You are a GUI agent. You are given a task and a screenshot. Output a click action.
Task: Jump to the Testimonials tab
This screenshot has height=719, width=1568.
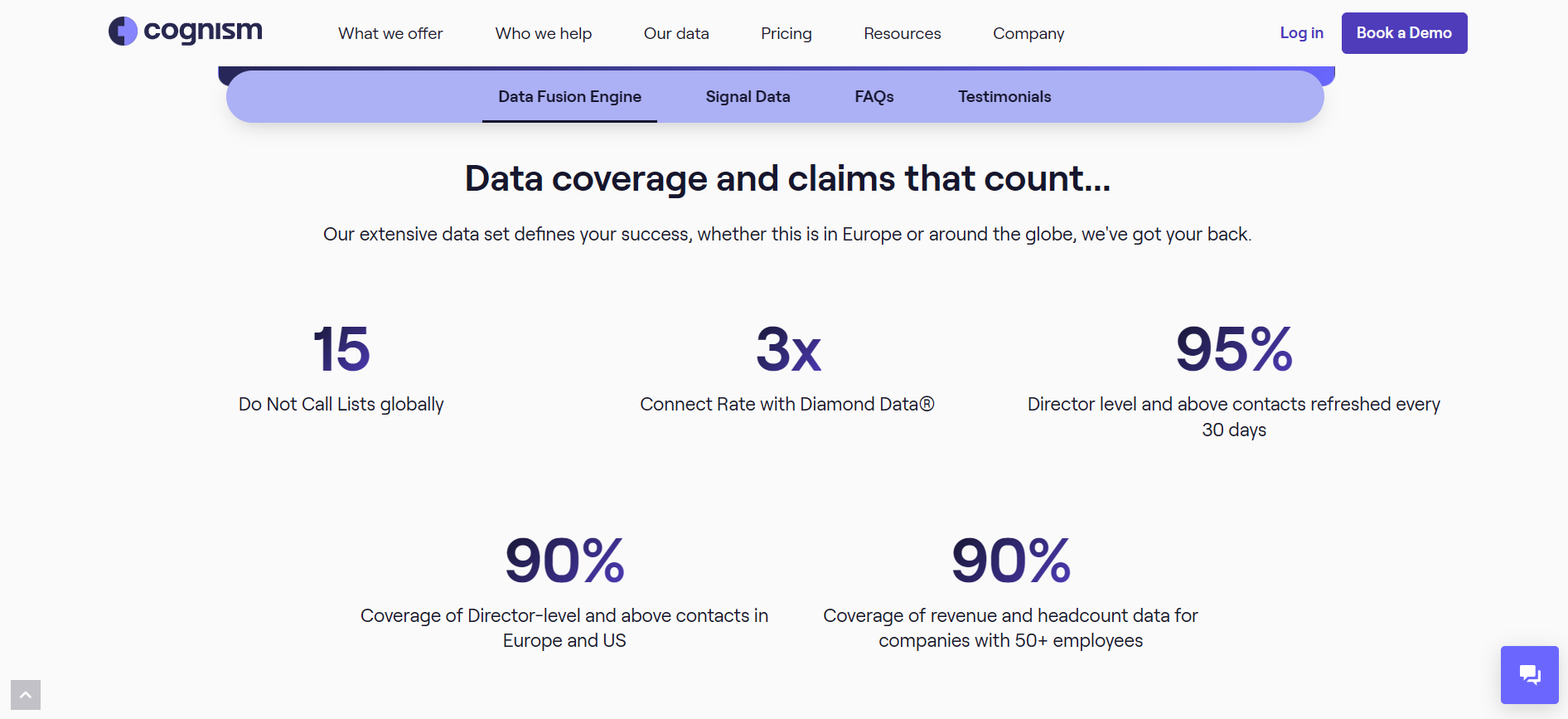pyautogui.click(x=1004, y=97)
